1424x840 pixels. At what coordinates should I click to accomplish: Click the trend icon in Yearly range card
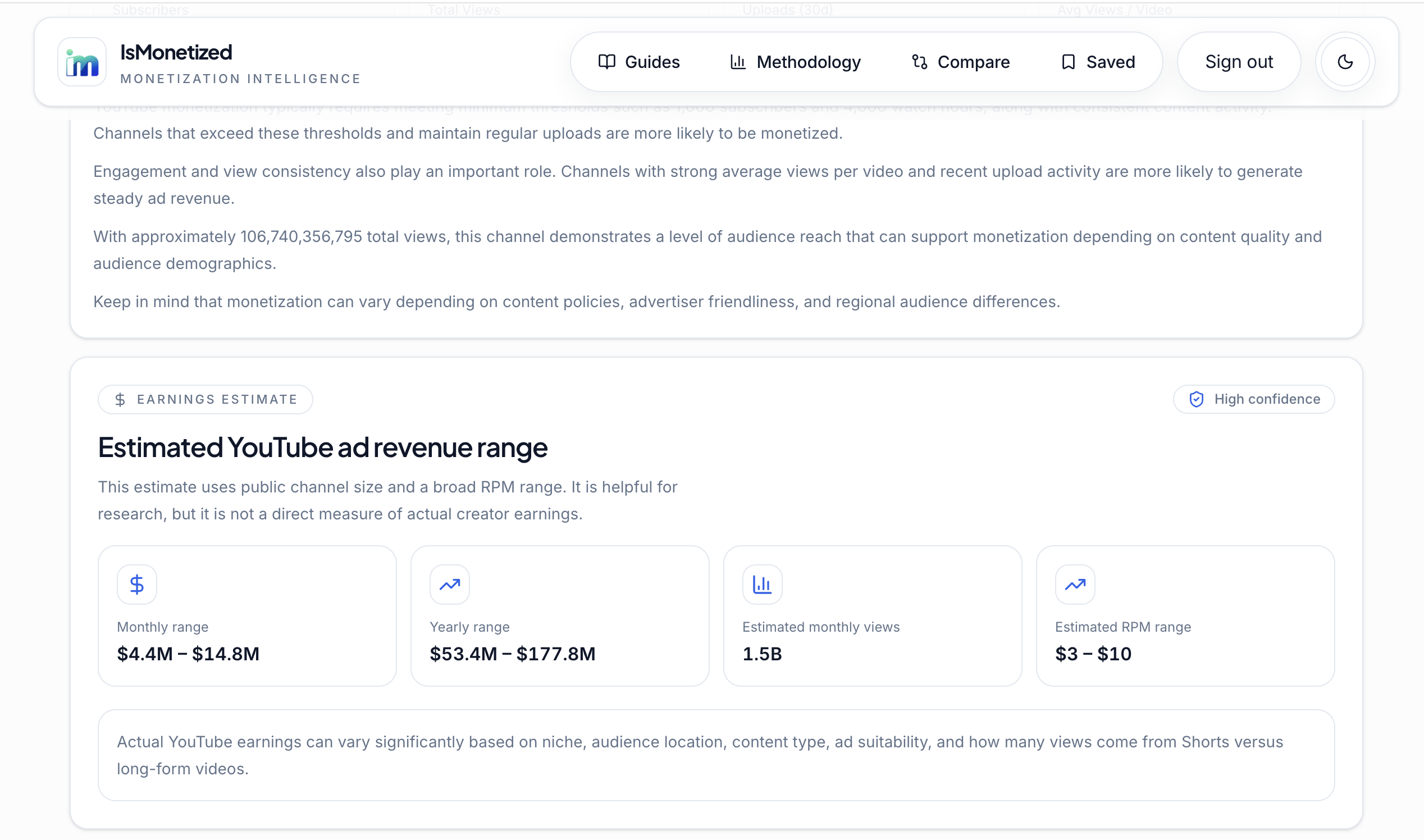450,584
